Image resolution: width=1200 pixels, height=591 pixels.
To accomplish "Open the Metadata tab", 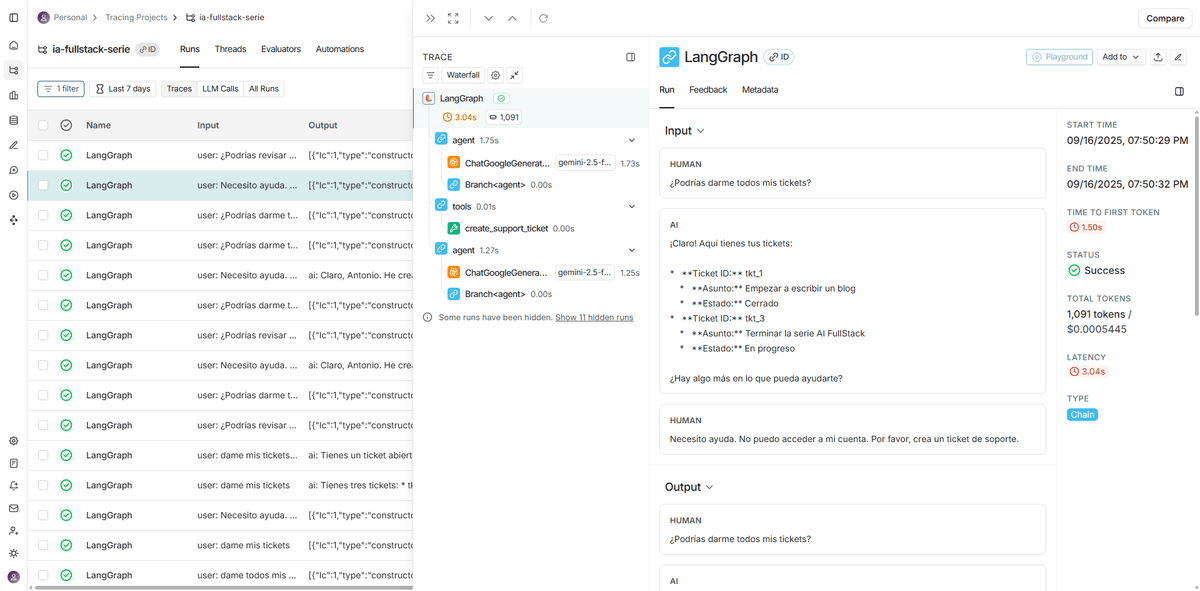I will click(759, 90).
